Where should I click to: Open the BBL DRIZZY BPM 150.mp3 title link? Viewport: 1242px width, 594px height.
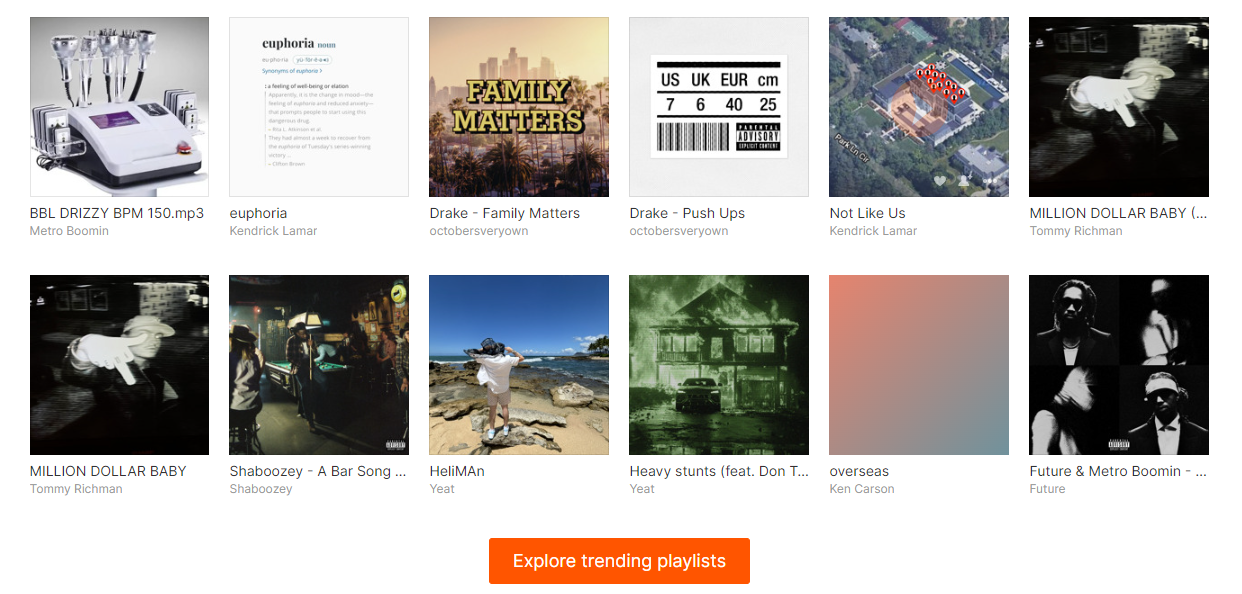pos(117,213)
